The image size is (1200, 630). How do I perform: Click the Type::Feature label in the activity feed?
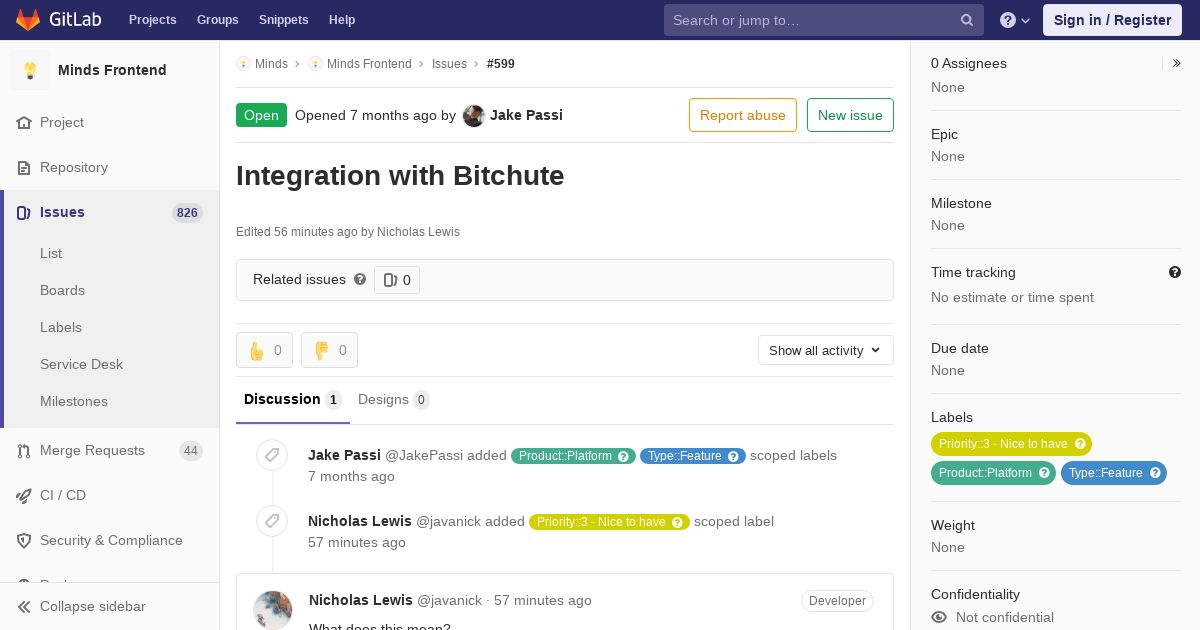click(693, 456)
